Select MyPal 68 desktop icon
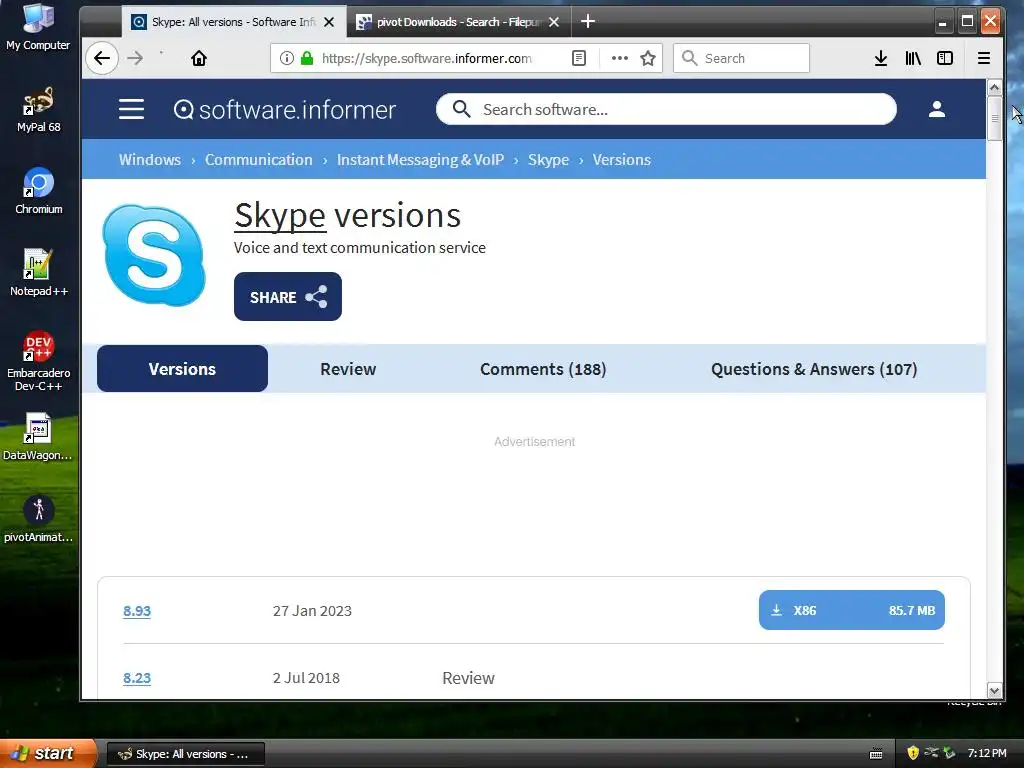 pos(39,110)
